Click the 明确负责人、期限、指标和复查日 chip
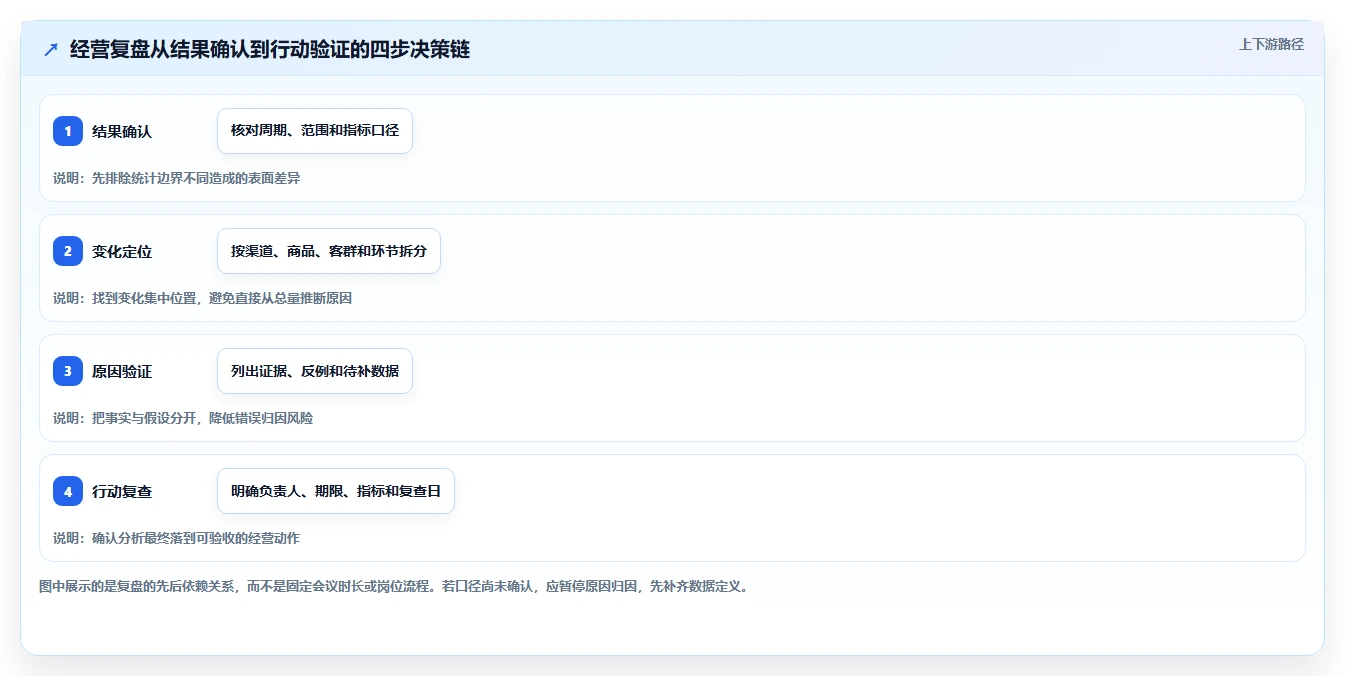The width and height of the screenshot is (1345, 676). 336,491
